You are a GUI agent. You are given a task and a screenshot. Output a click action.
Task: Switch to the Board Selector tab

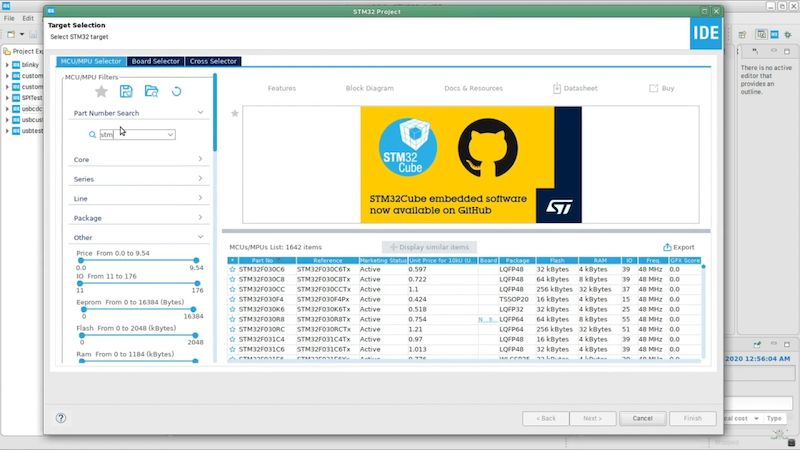156,61
